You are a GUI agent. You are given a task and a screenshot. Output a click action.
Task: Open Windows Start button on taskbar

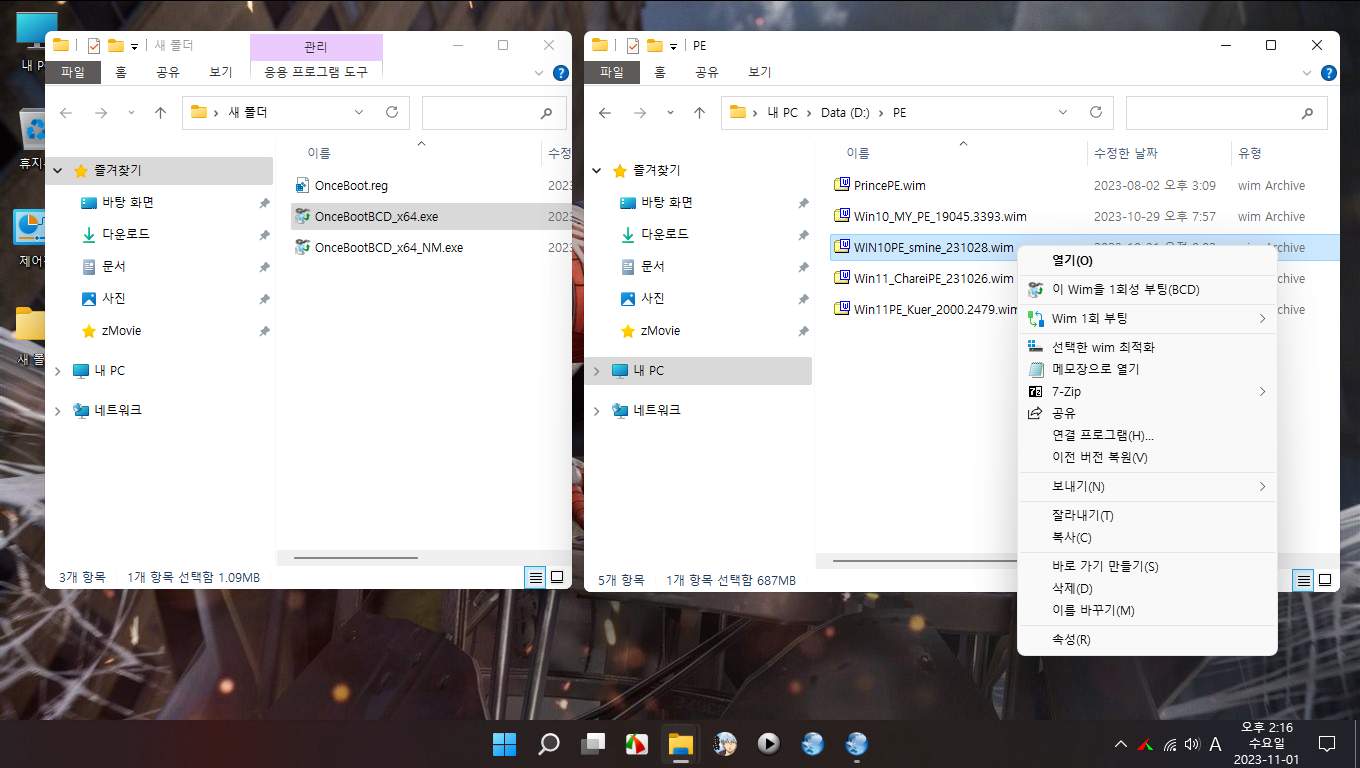(x=505, y=744)
